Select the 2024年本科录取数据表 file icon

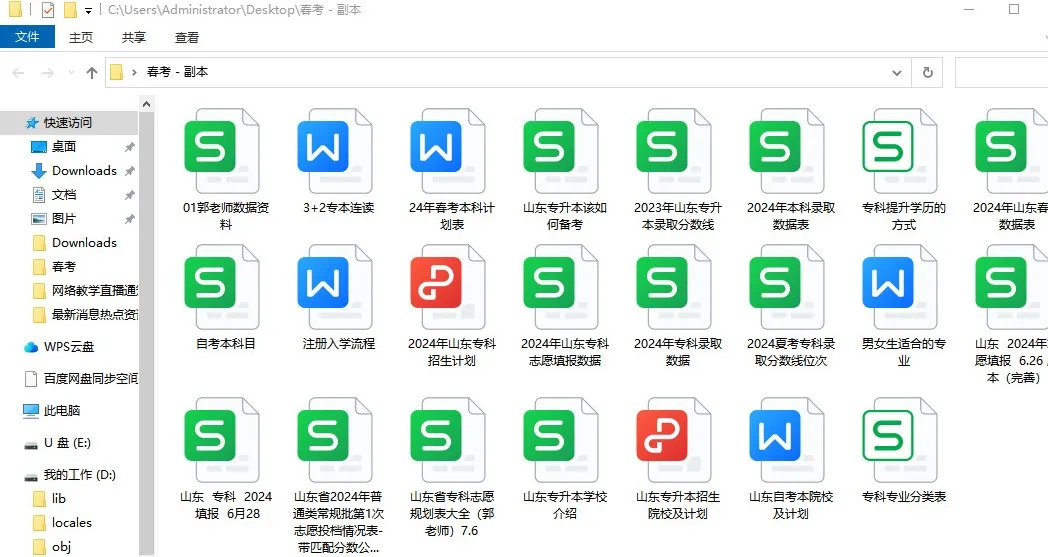coord(787,151)
